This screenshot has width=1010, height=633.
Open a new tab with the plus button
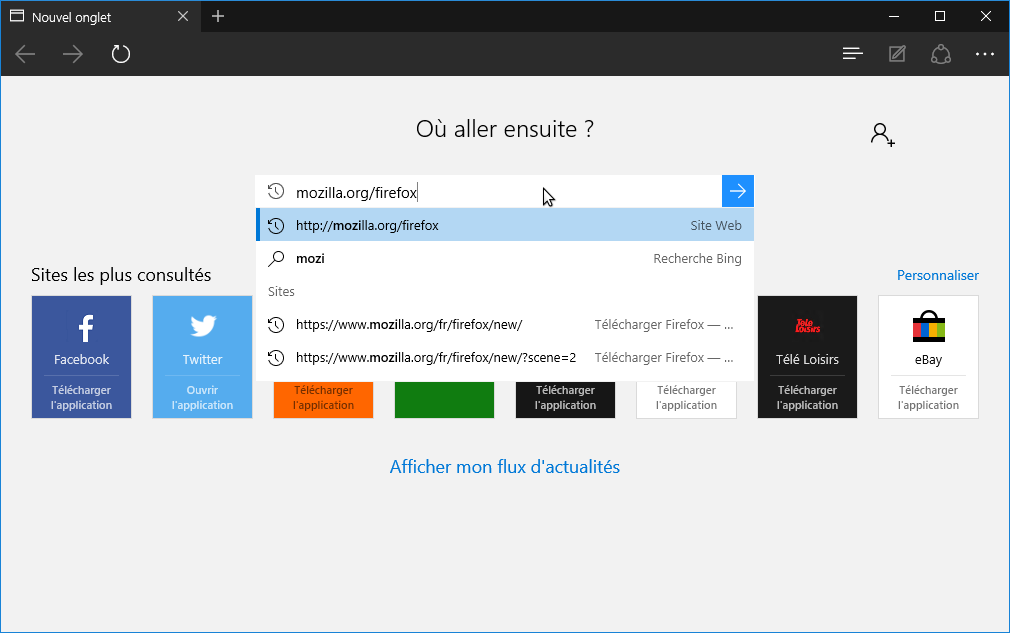coord(217,16)
